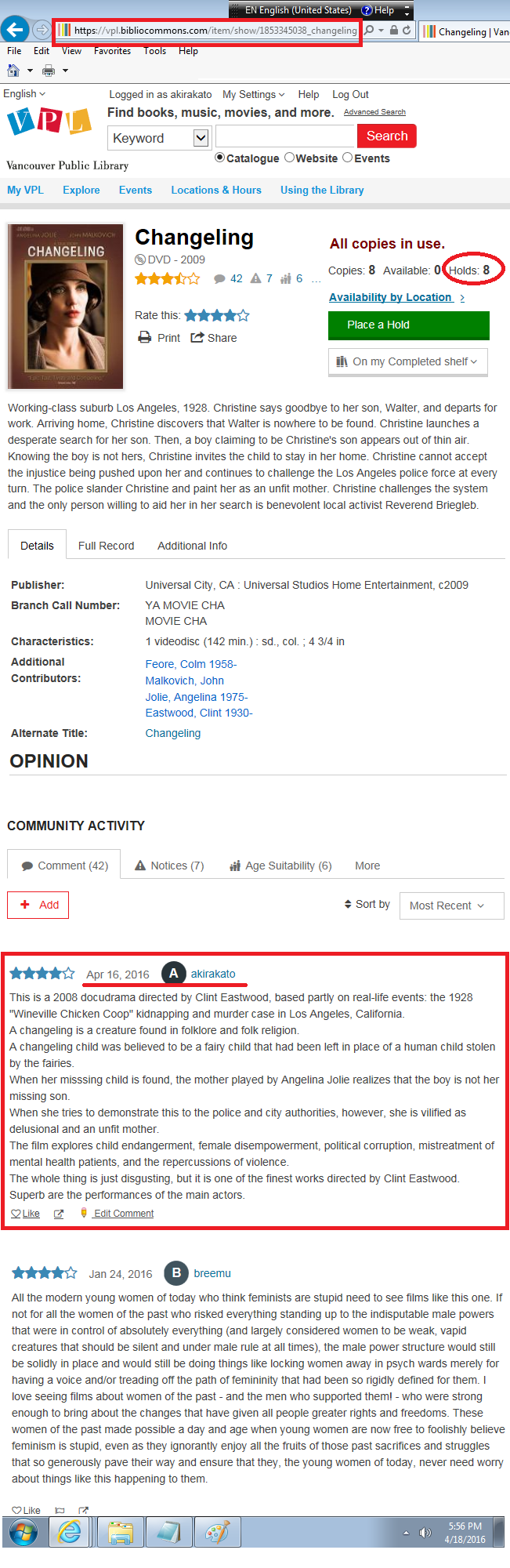Image resolution: width=510 pixels, height=1568 pixels.
Task: Click the address bar security lock icon
Action: [x=394, y=31]
